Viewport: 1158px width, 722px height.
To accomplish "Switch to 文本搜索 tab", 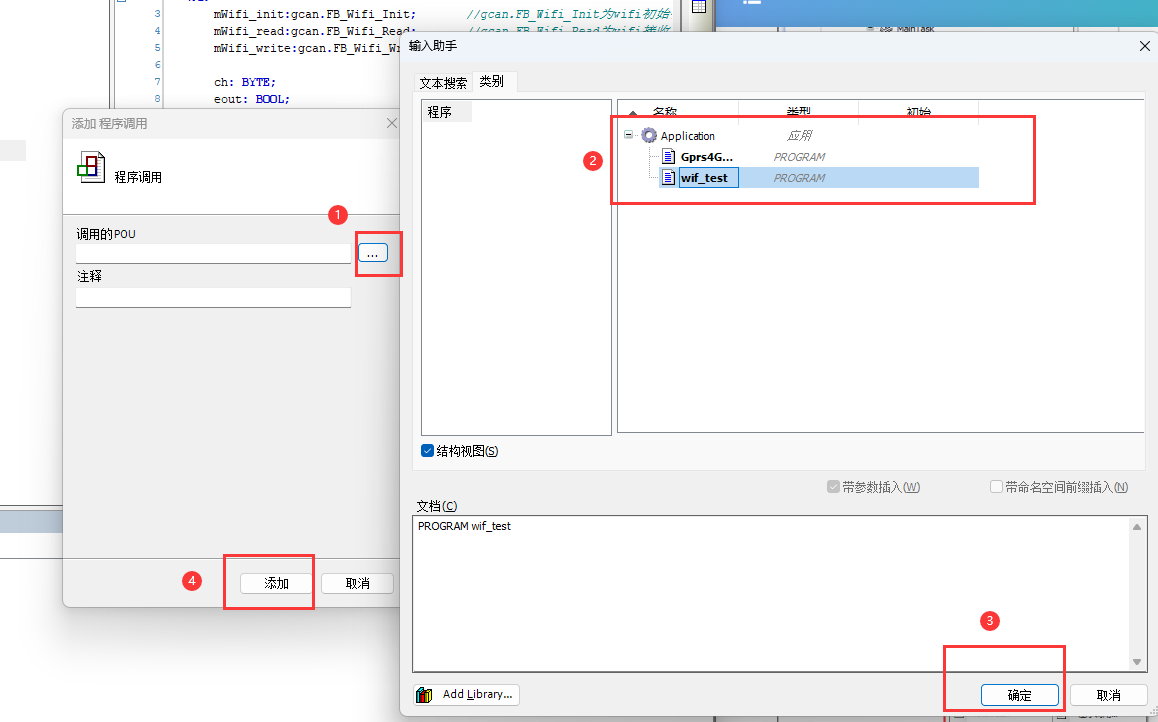I will [443, 83].
